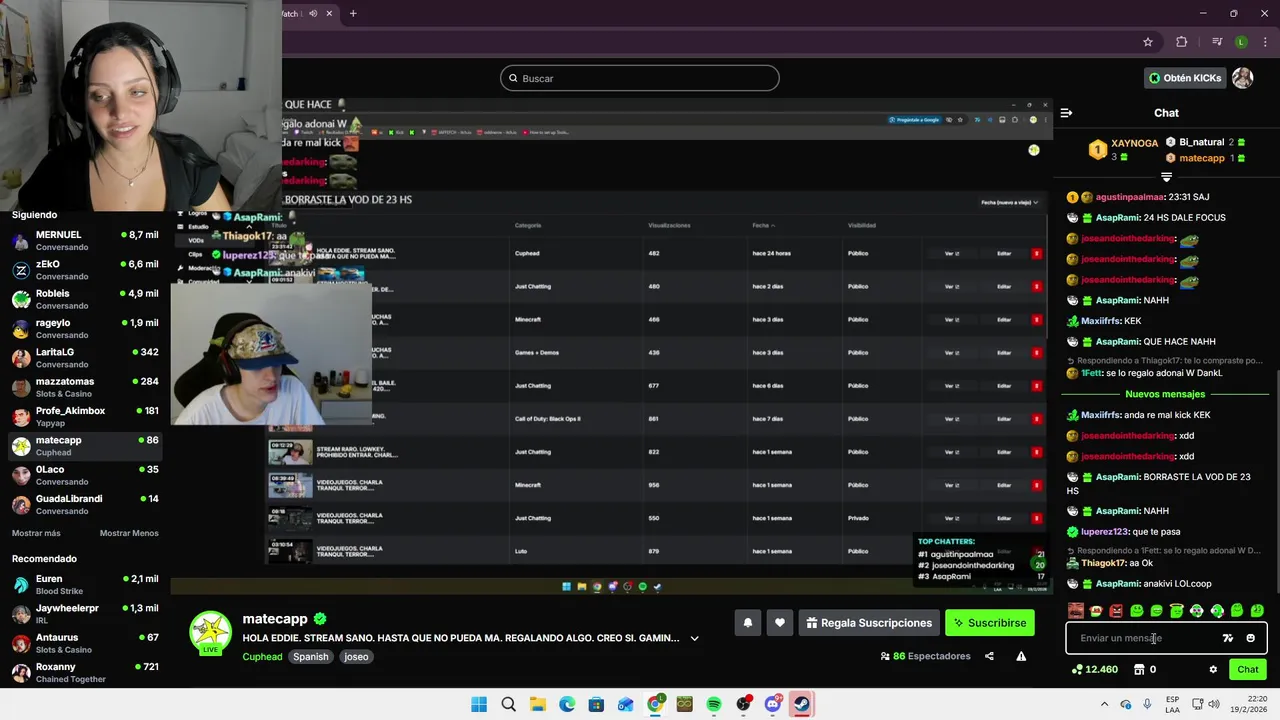Open XAYNOGA top gifter entry

click(1124, 149)
